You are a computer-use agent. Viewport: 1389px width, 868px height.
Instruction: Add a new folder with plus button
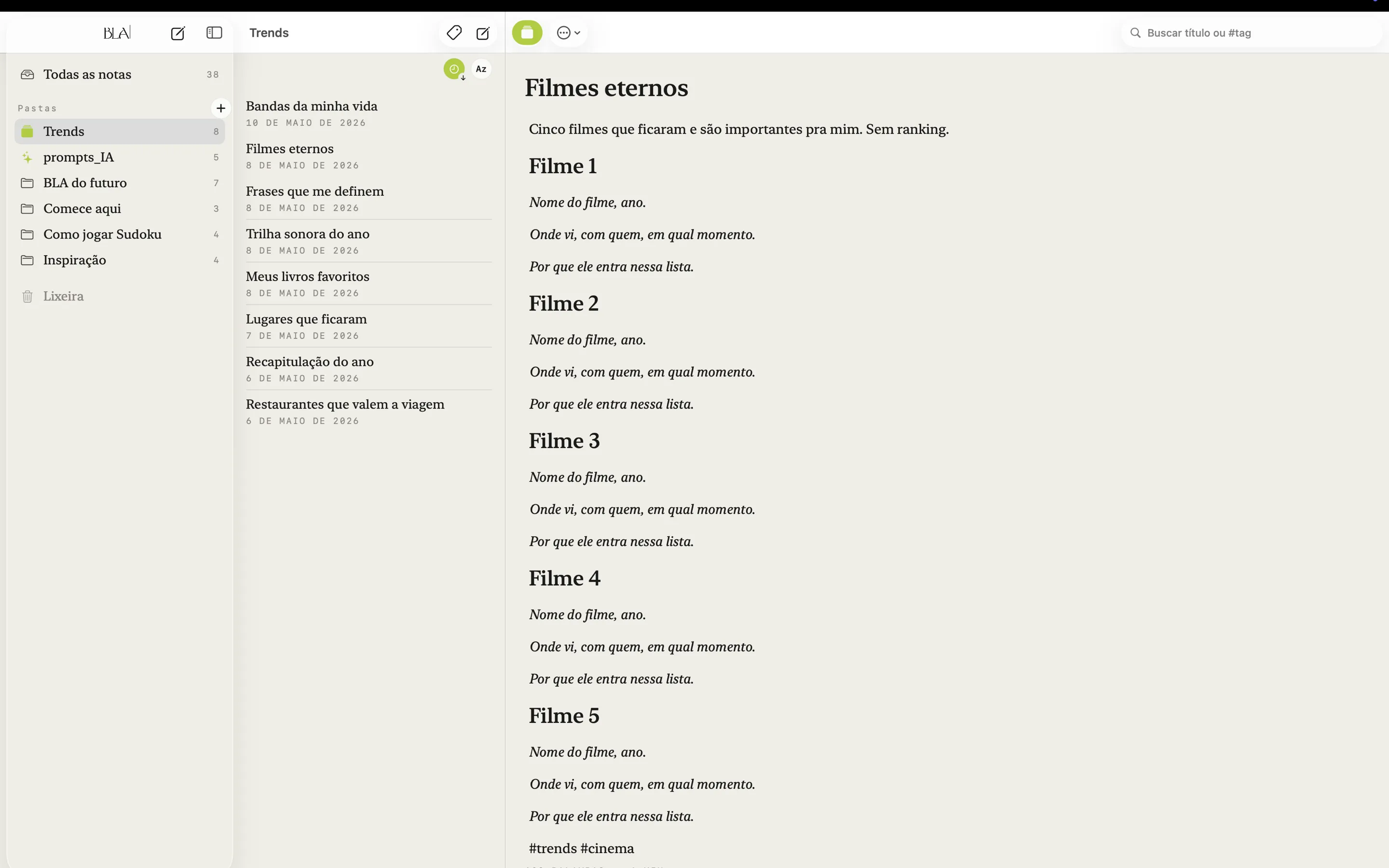coord(221,108)
